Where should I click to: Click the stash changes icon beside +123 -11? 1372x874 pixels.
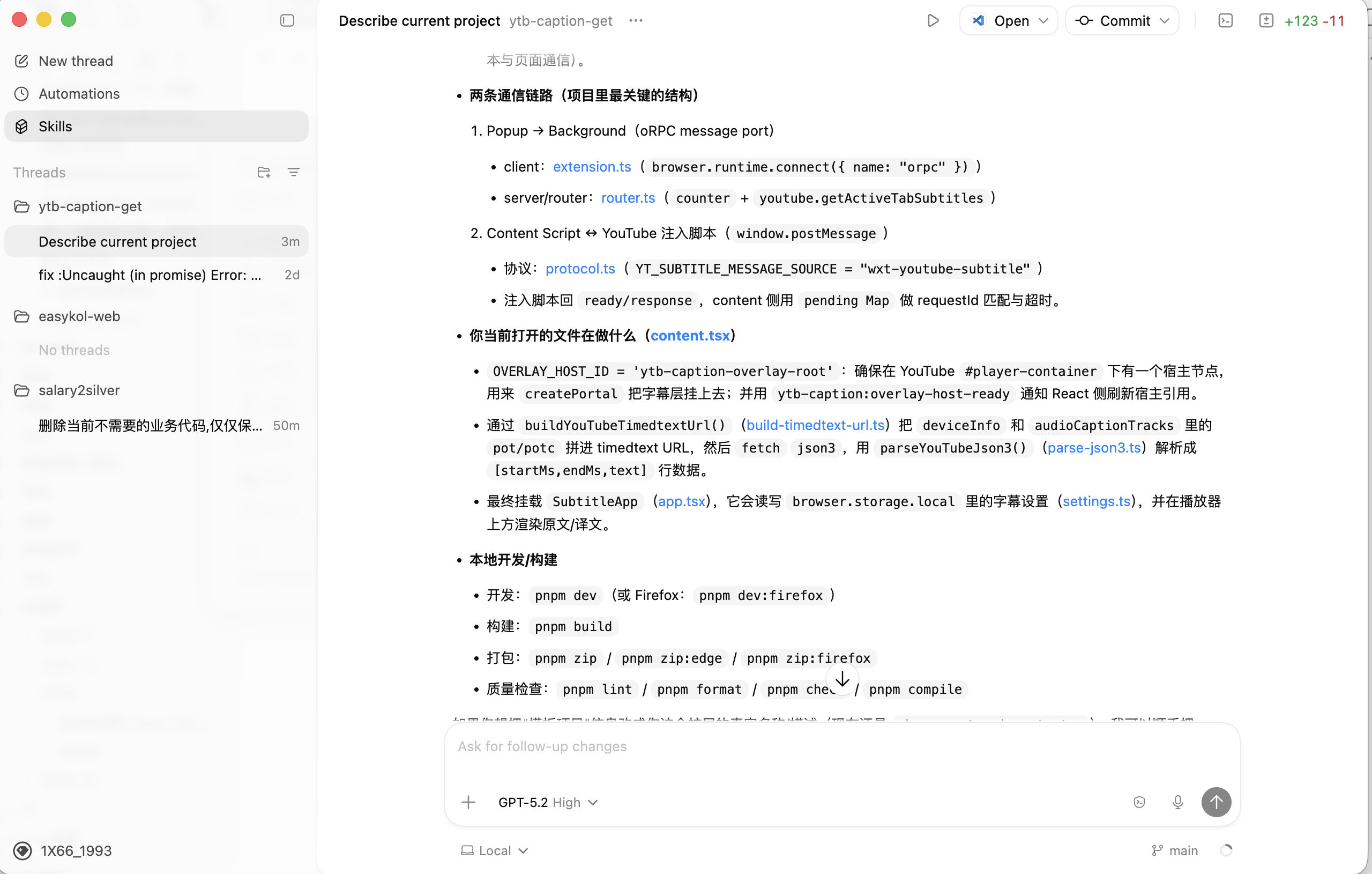(1266, 20)
